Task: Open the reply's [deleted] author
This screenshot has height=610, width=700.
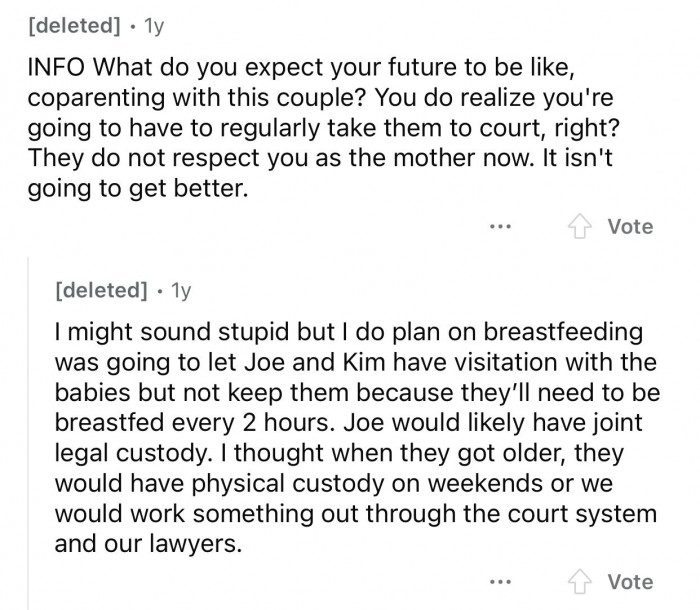Action: (98, 290)
